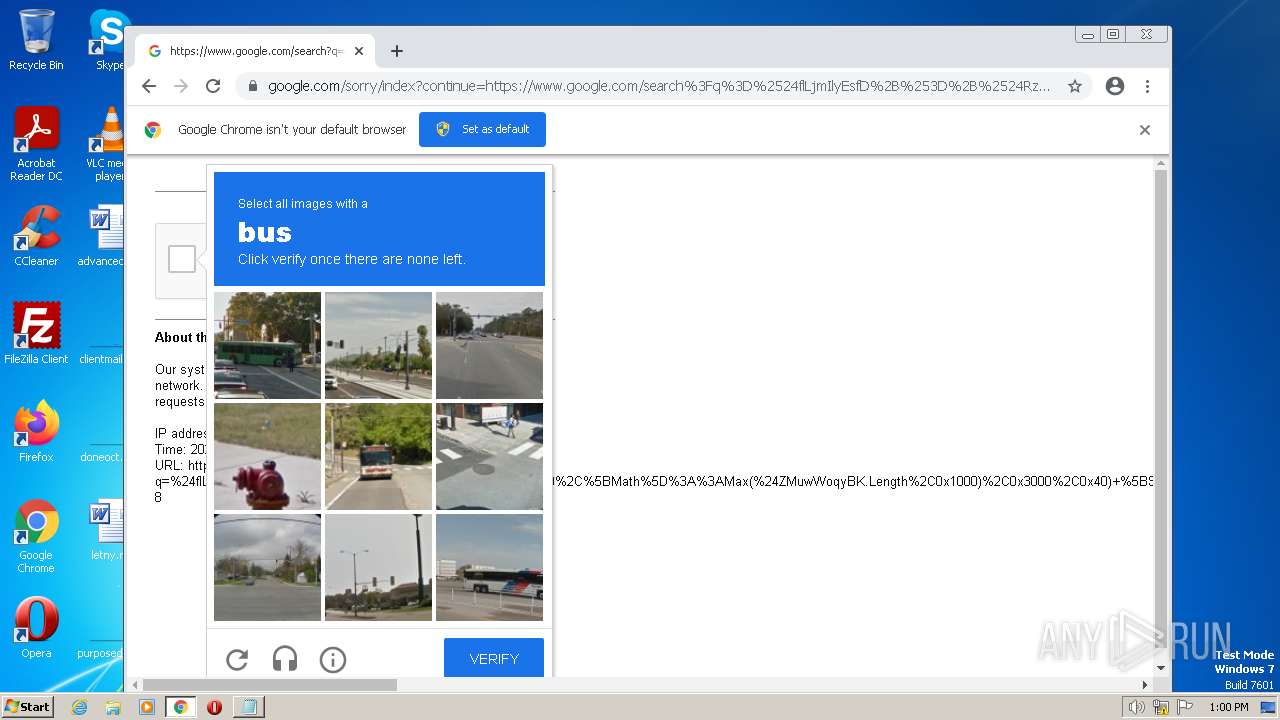The width and height of the screenshot is (1280, 720).
Task: Open Chrome three-dot menu
Action: [1147, 86]
